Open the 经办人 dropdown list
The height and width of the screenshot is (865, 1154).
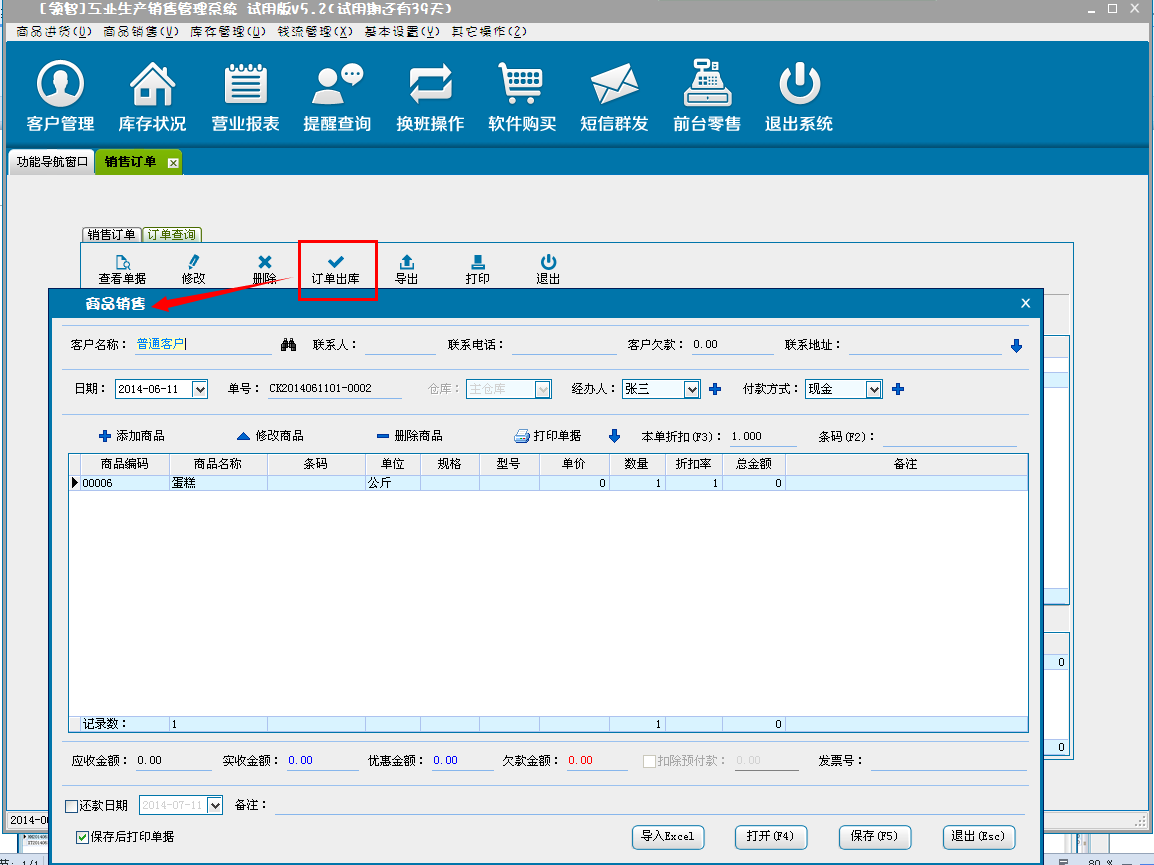(691, 389)
